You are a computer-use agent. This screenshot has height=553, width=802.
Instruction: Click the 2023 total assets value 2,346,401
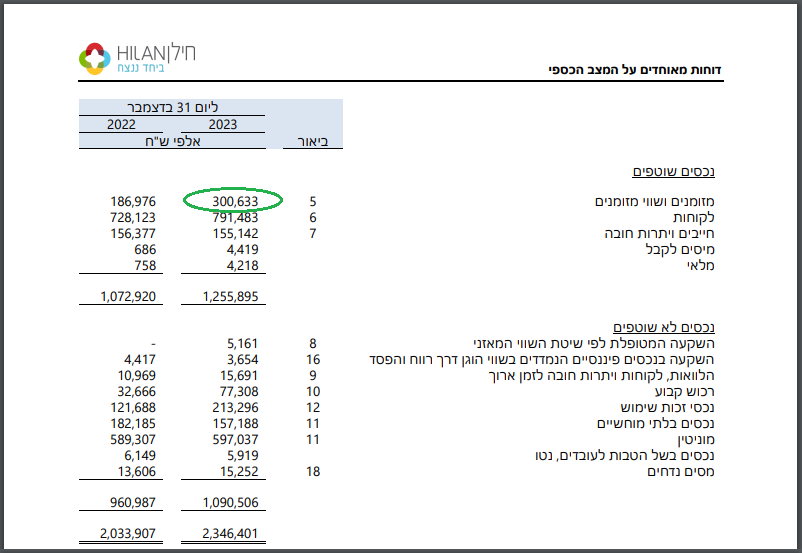(x=229, y=532)
